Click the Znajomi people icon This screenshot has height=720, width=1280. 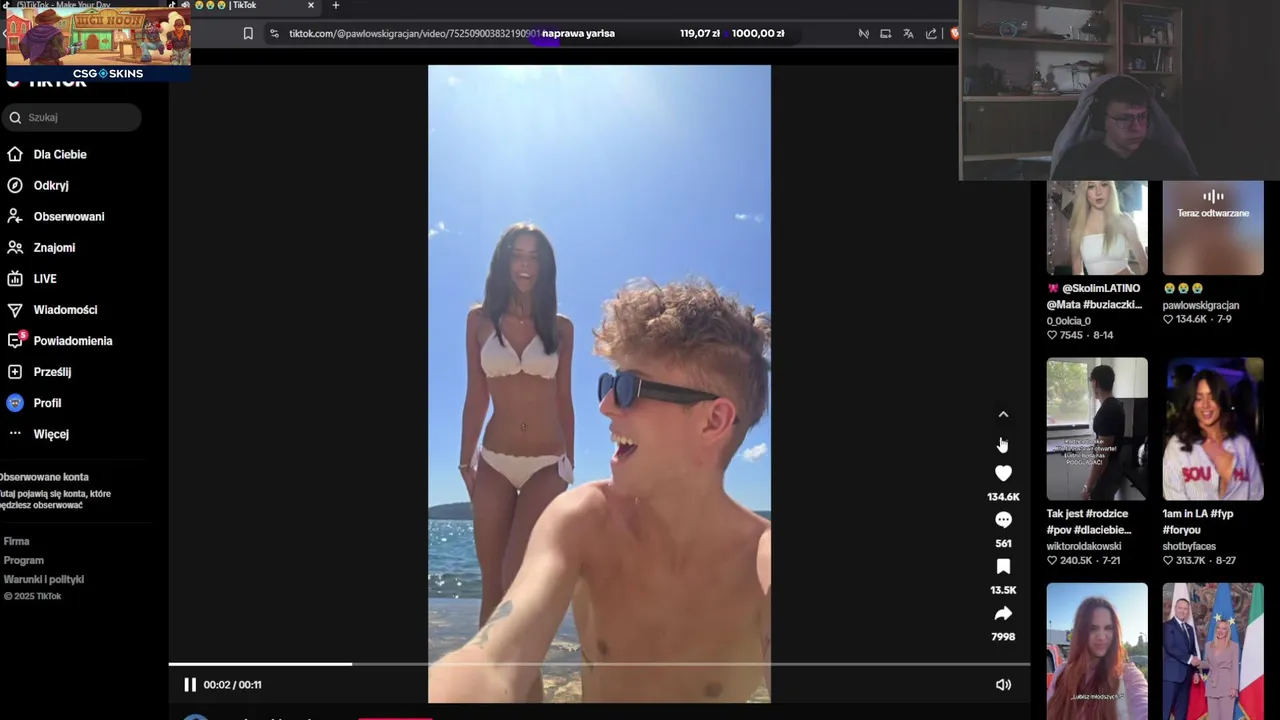coord(15,247)
